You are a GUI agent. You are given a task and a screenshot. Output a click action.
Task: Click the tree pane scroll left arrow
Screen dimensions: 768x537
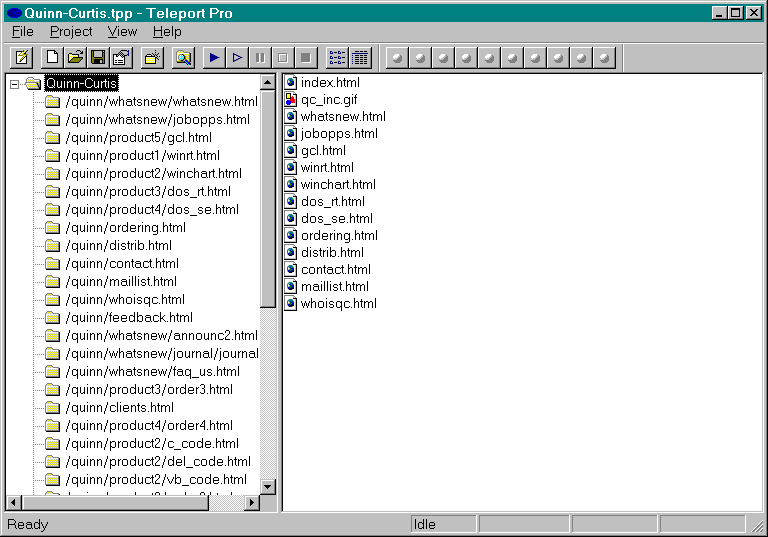[x=13, y=503]
